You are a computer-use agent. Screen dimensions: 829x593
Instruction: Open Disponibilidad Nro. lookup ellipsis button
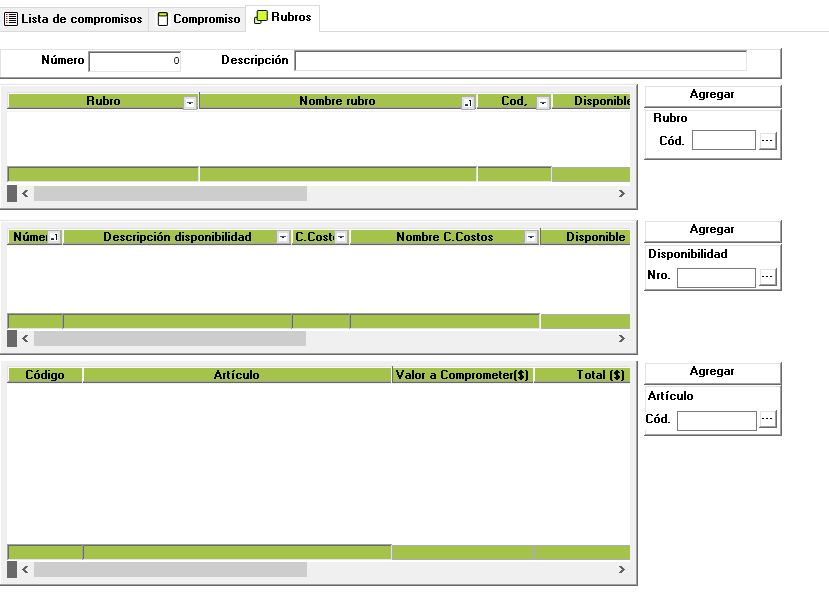[767, 277]
